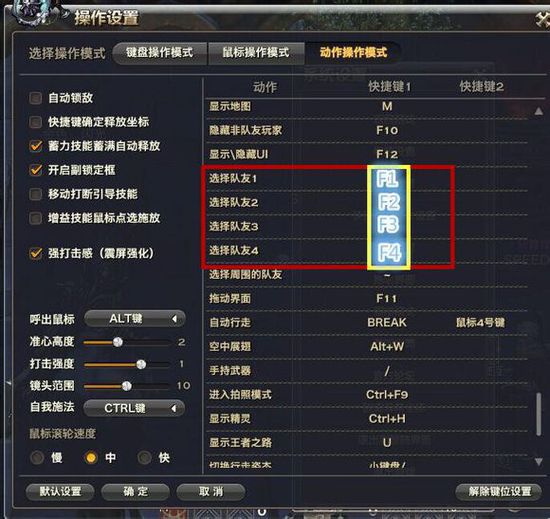Toggle 强打击感 (震屏强化) checkbox
This screenshot has height=519, width=550.
tap(35, 253)
